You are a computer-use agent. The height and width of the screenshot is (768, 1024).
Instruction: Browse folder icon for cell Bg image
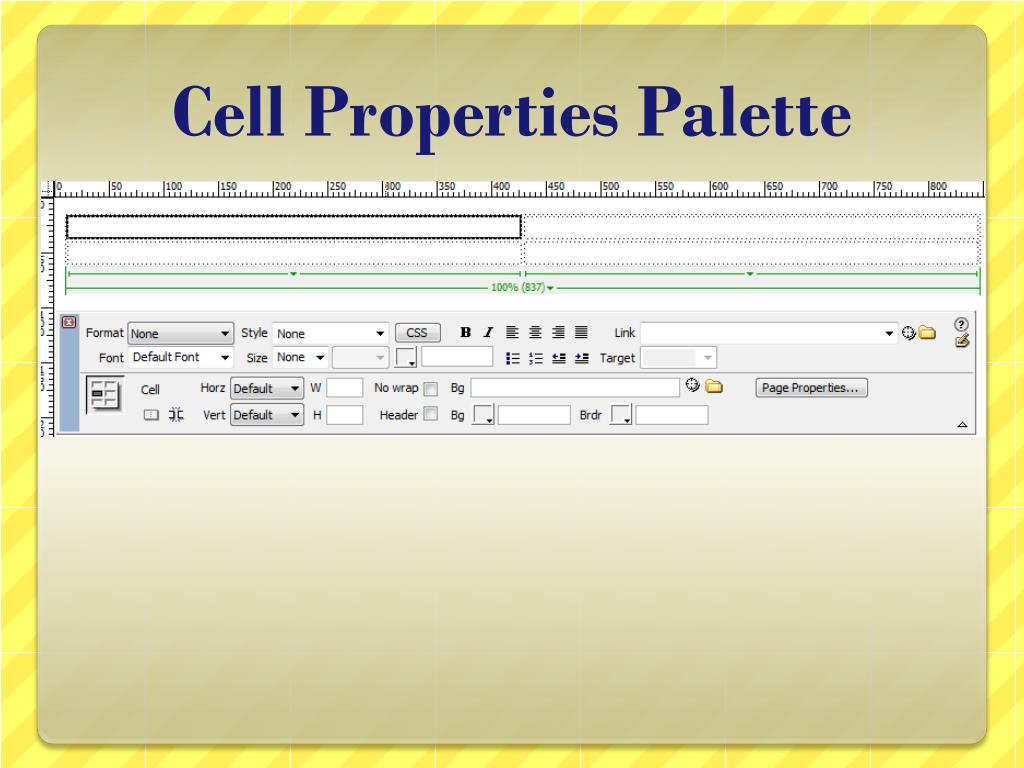point(714,387)
